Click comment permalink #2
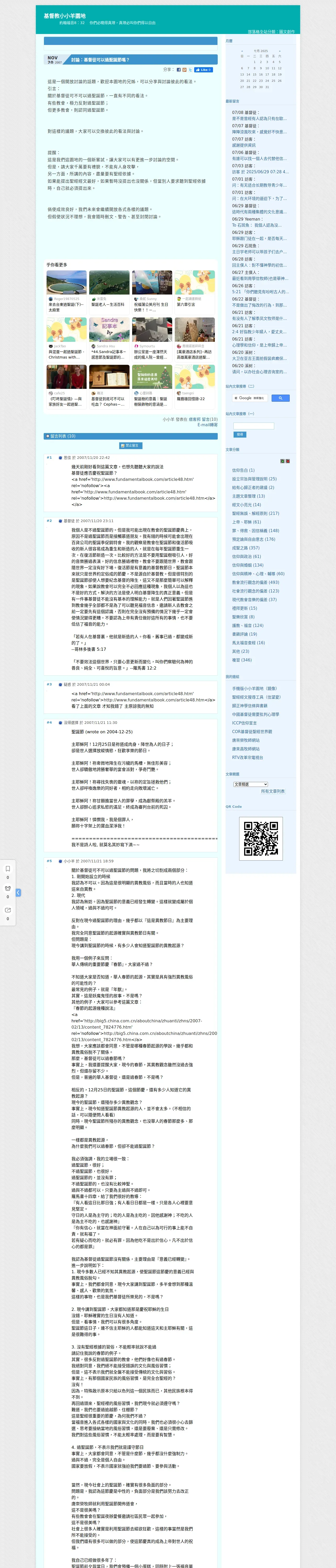 (49, 521)
